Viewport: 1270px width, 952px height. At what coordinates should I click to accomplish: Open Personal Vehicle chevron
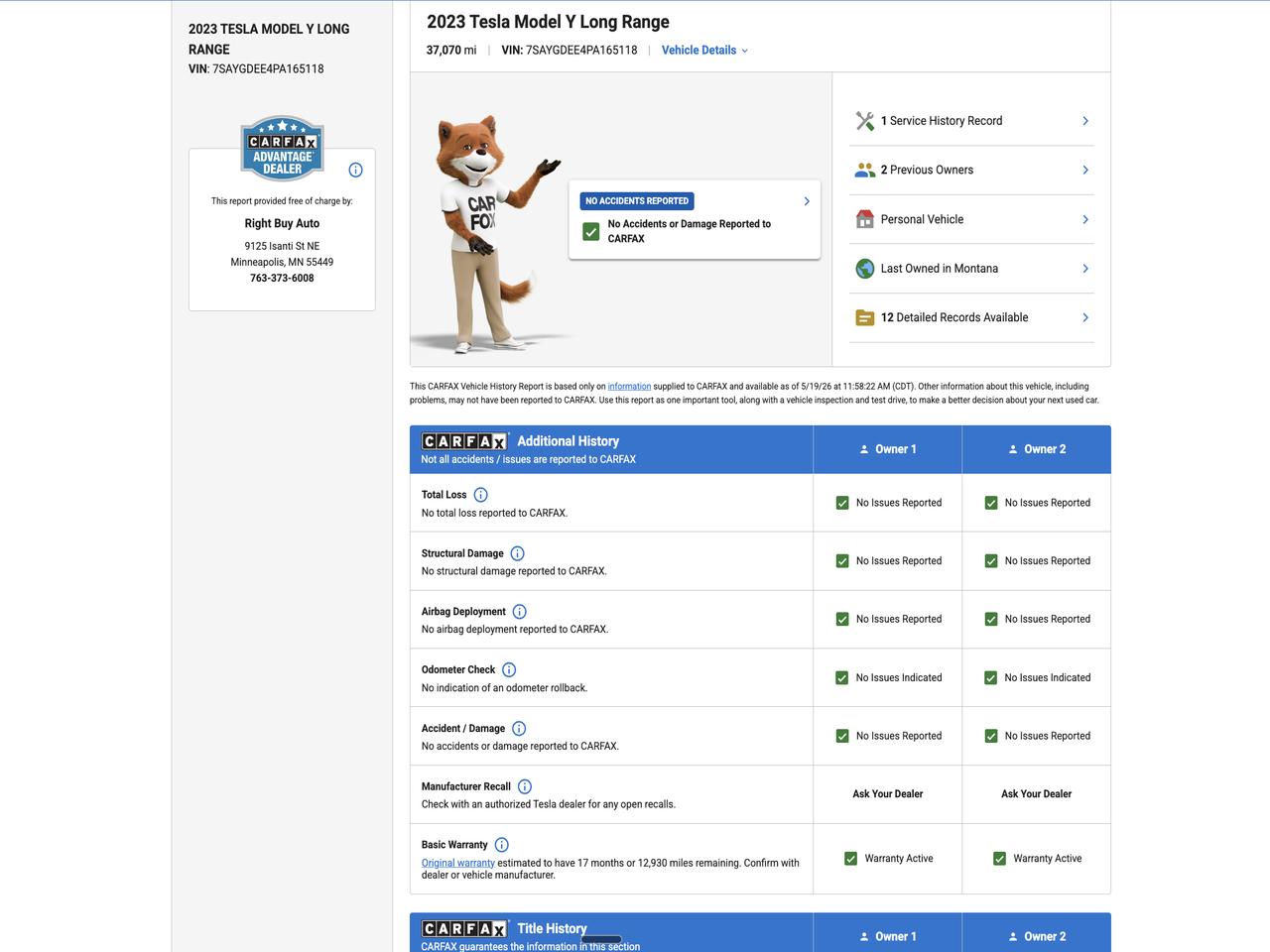pyautogui.click(x=1085, y=219)
